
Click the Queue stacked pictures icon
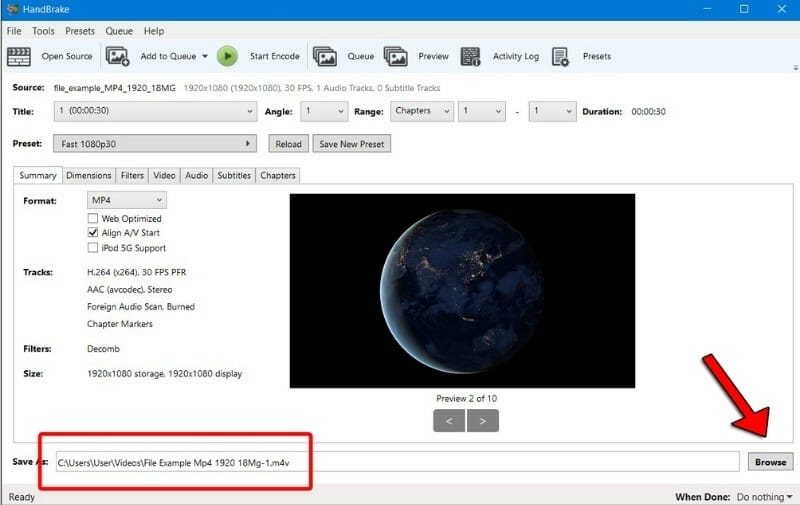pyautogui.click(x=325, y=56)
